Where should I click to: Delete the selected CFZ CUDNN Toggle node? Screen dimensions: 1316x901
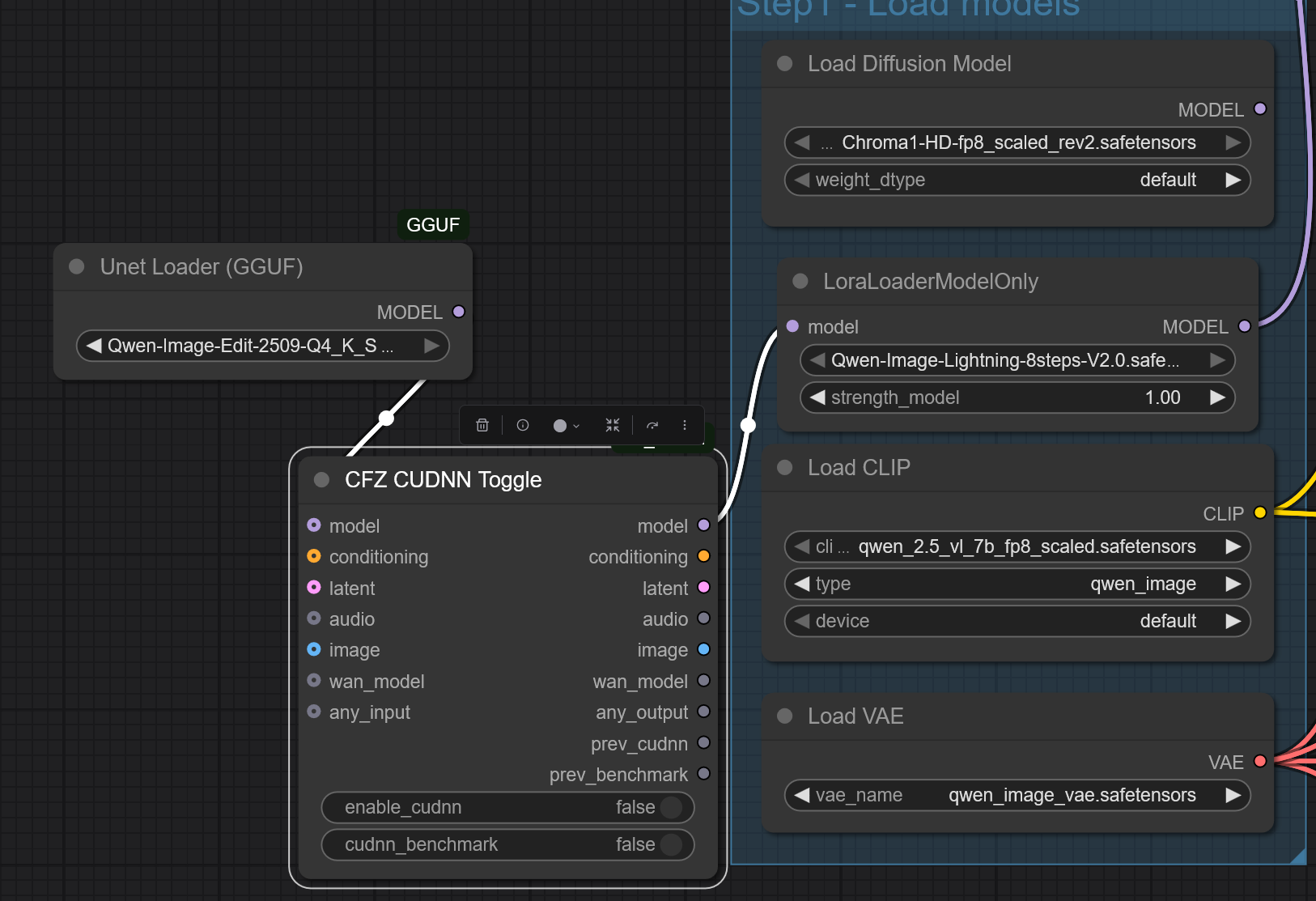pyautogui.click(x=482, y=425)
